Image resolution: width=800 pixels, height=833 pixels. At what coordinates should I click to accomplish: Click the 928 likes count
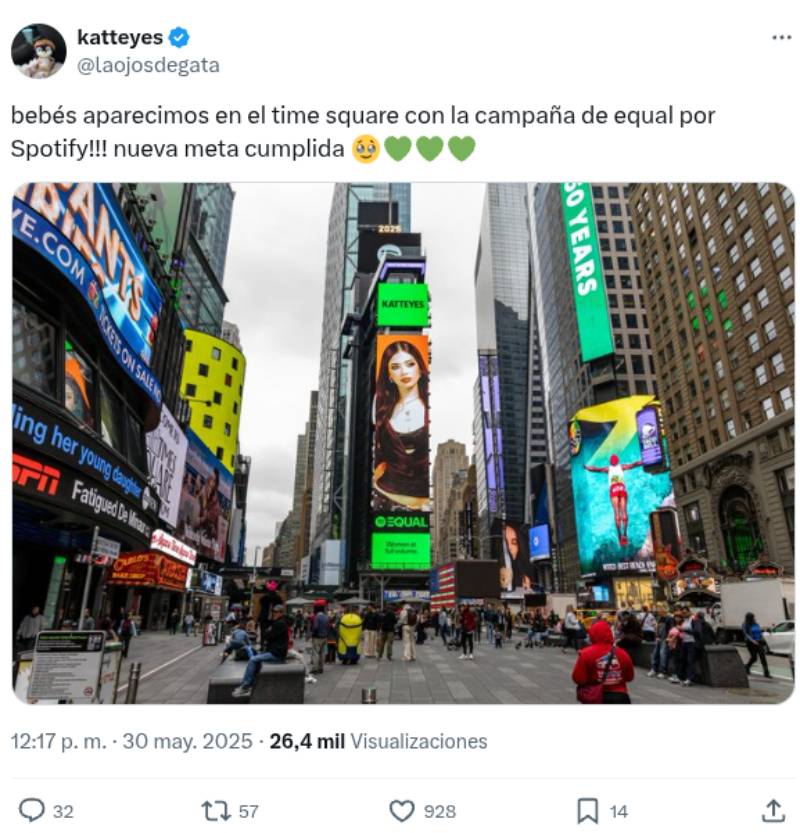pos(440,811)
